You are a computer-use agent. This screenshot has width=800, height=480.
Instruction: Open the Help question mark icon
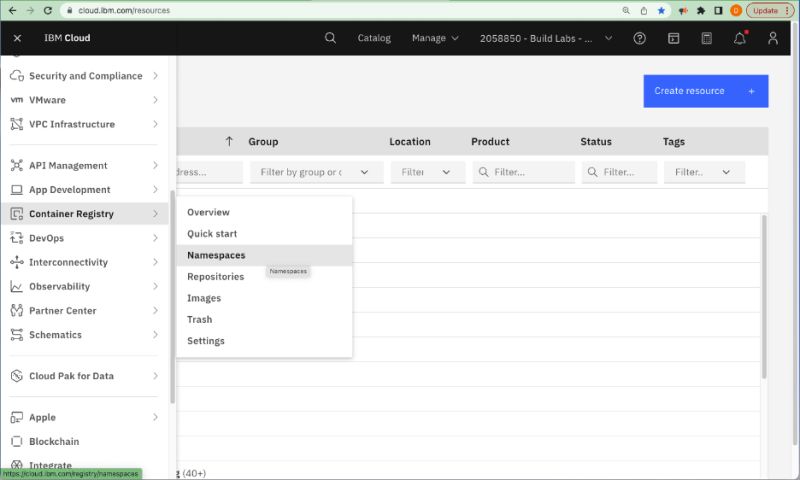[x=639, y=38]
